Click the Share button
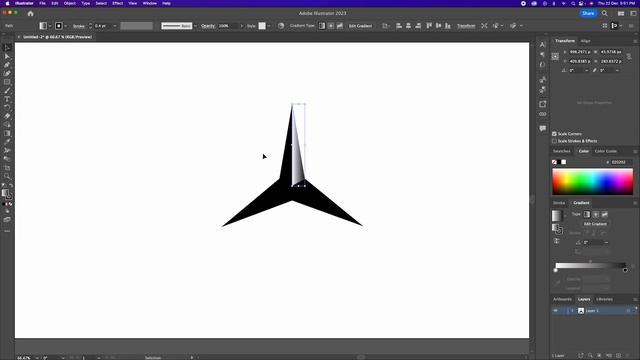Screen dimensions: 640x360 tap(588, 13)
